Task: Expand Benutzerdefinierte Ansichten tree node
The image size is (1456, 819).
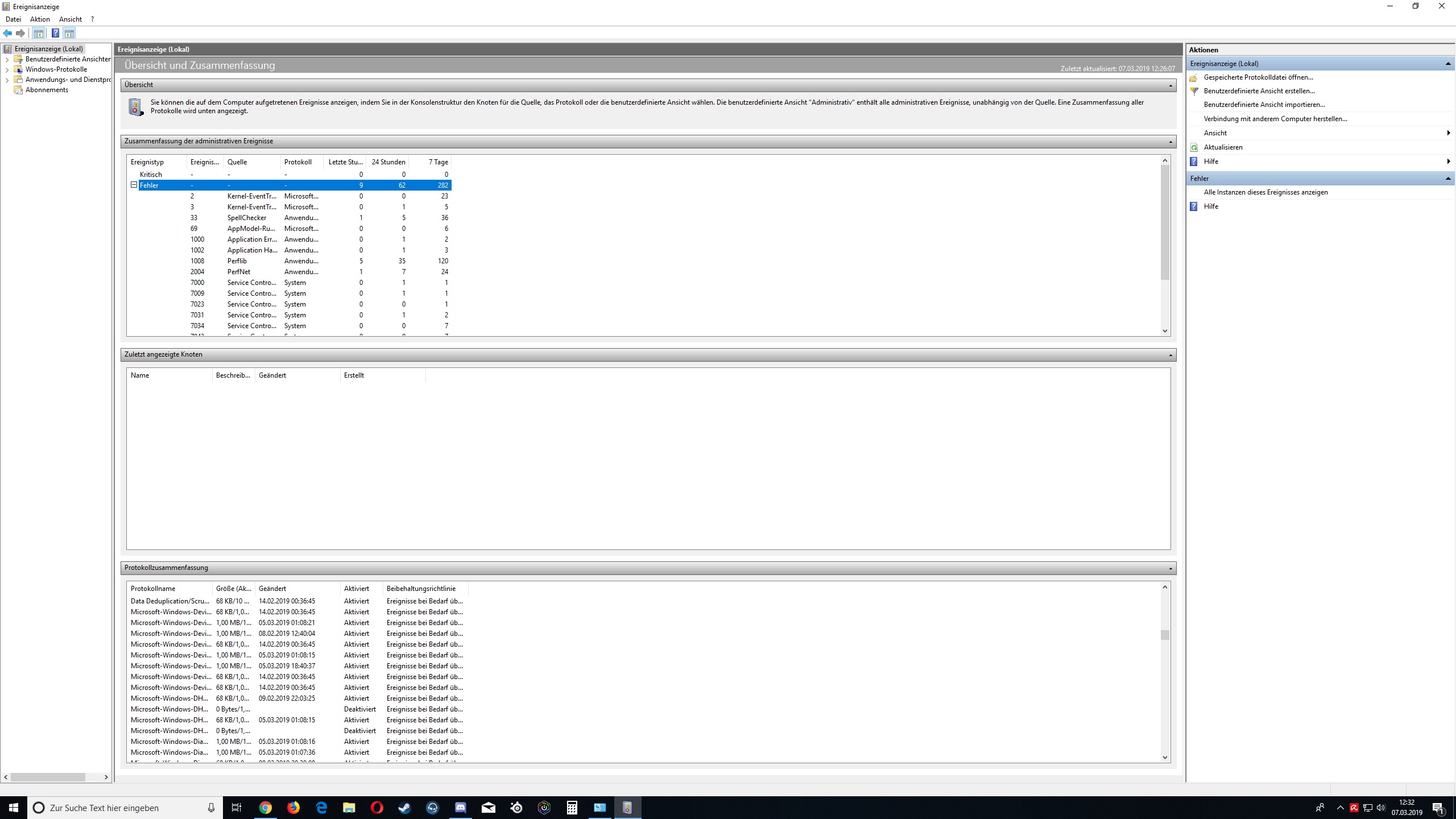Action: [7, 59]
